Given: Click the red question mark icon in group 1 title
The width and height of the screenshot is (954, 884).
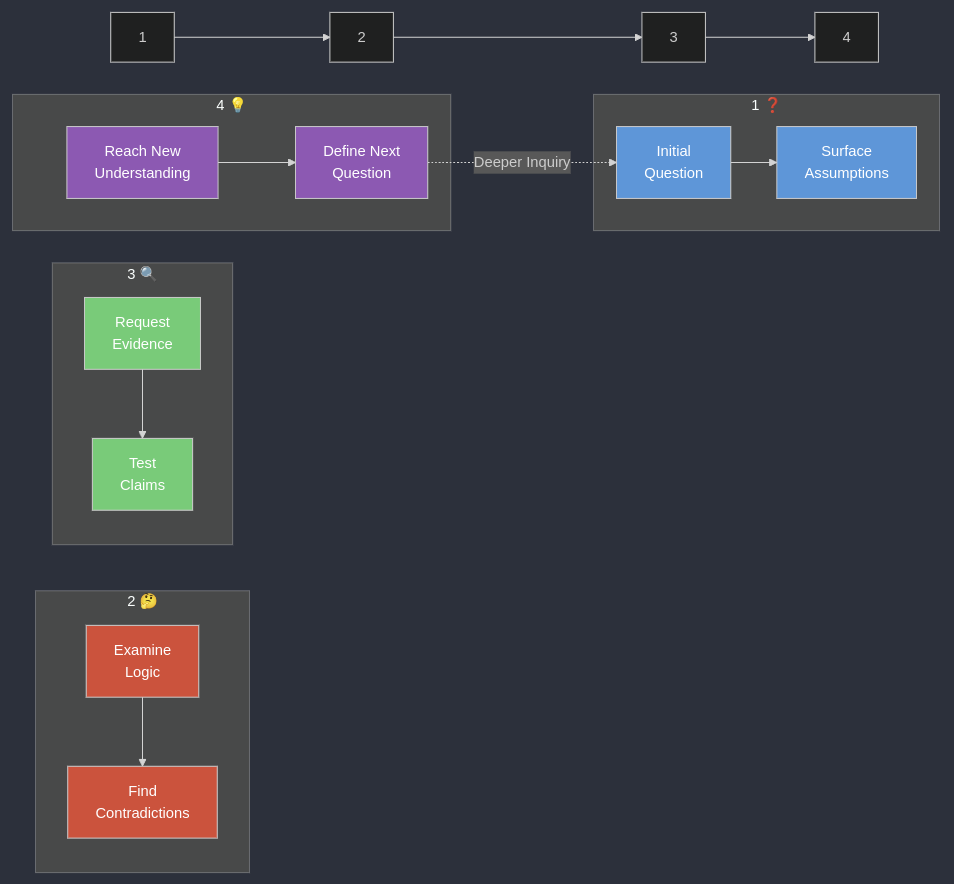Looking at the screenshot, I should 772,105.
